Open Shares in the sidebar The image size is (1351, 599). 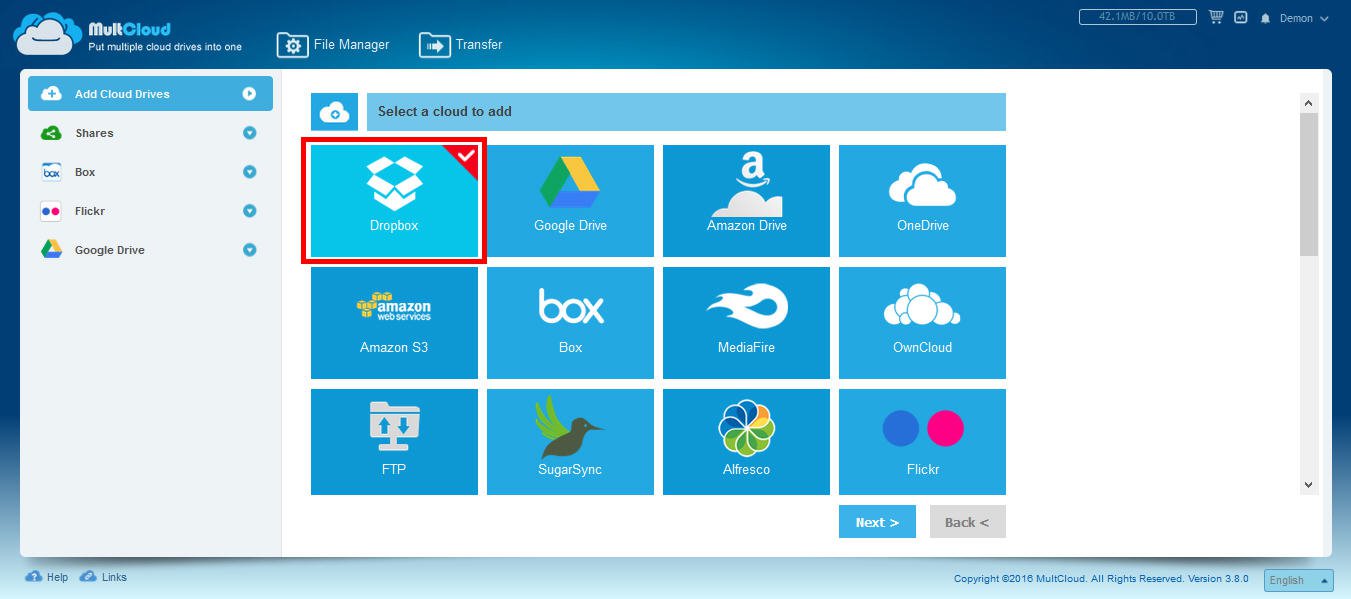pos(150,133)
